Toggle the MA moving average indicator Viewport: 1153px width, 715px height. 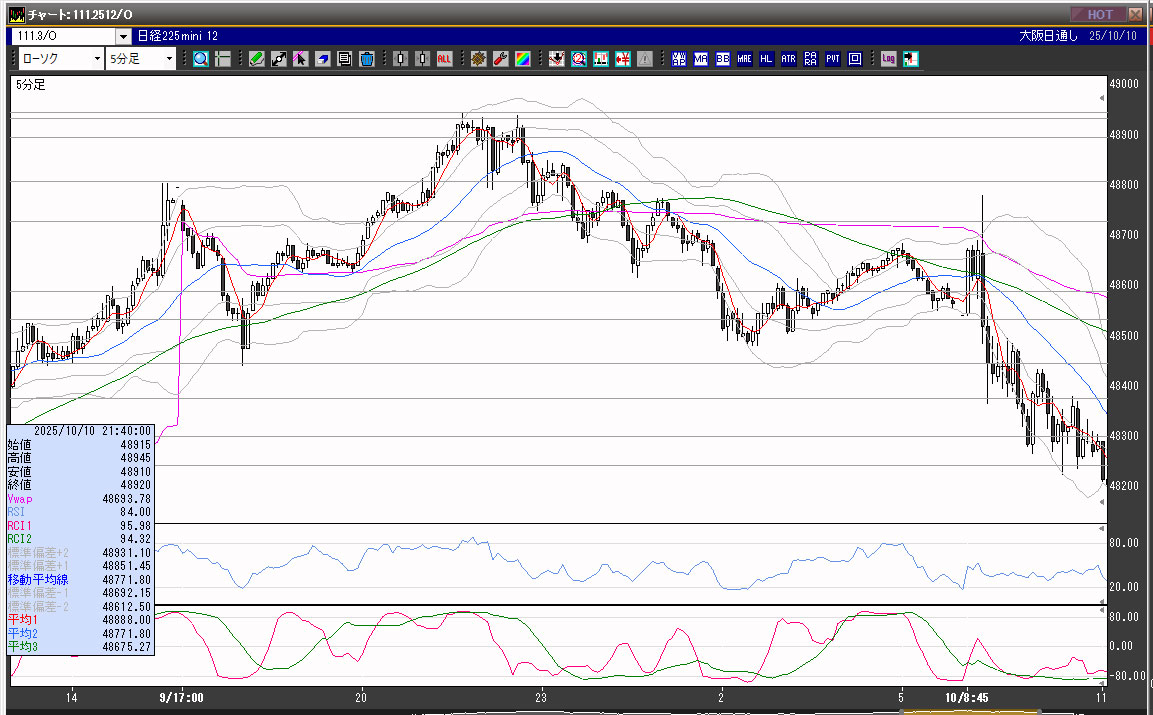click(700, 59)
